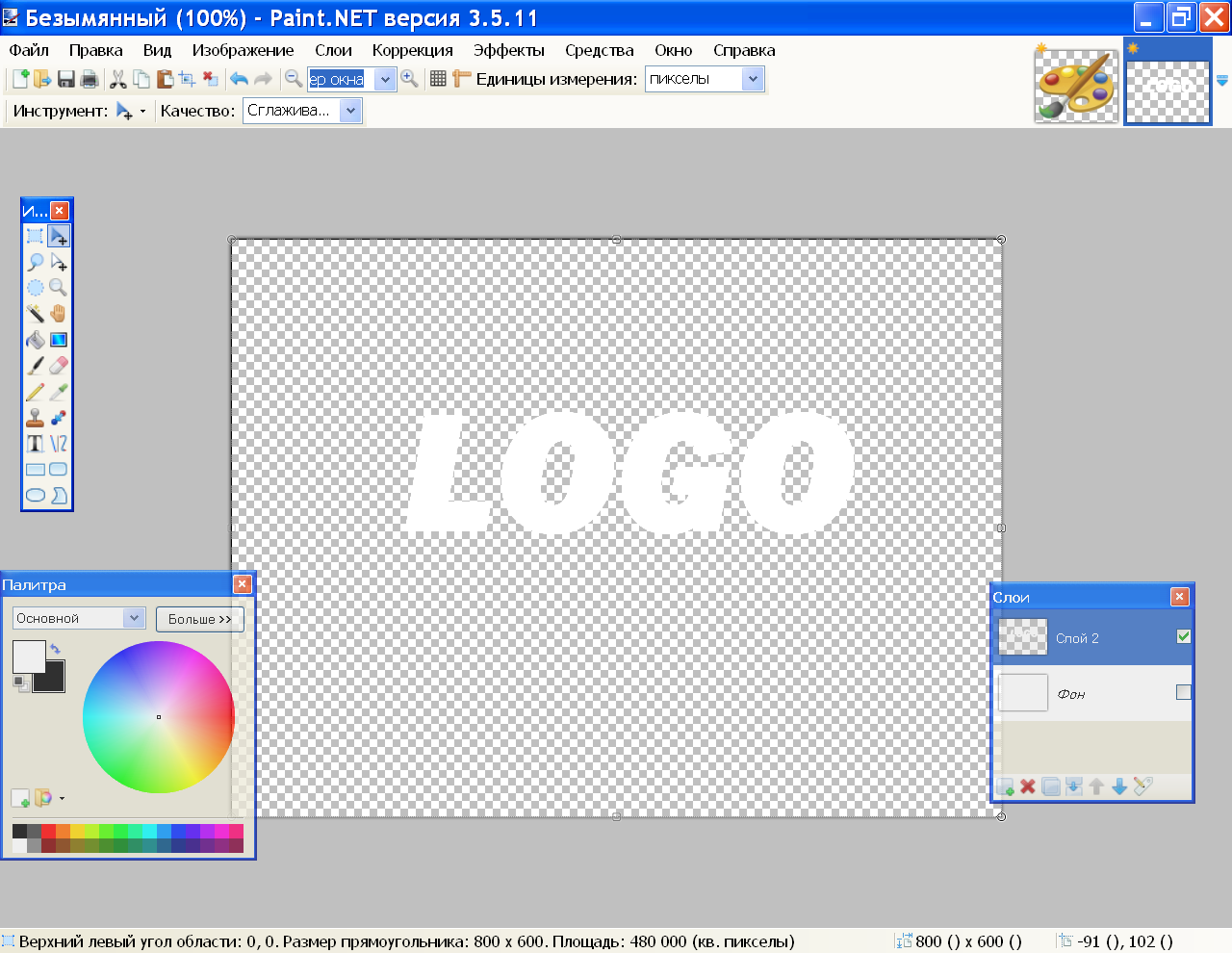Select the Lasso Select tool
The image size is (1232, 953).
[x=36, y=262]
